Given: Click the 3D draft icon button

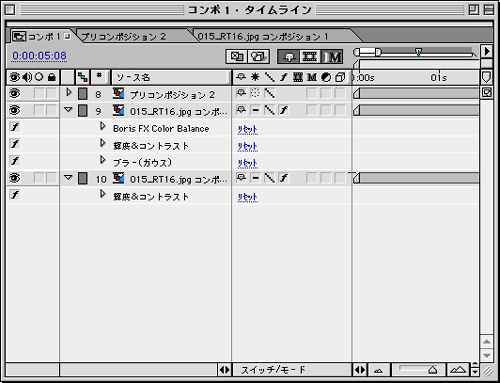Looking at the screenshot, I should click(x=258, y=56).
